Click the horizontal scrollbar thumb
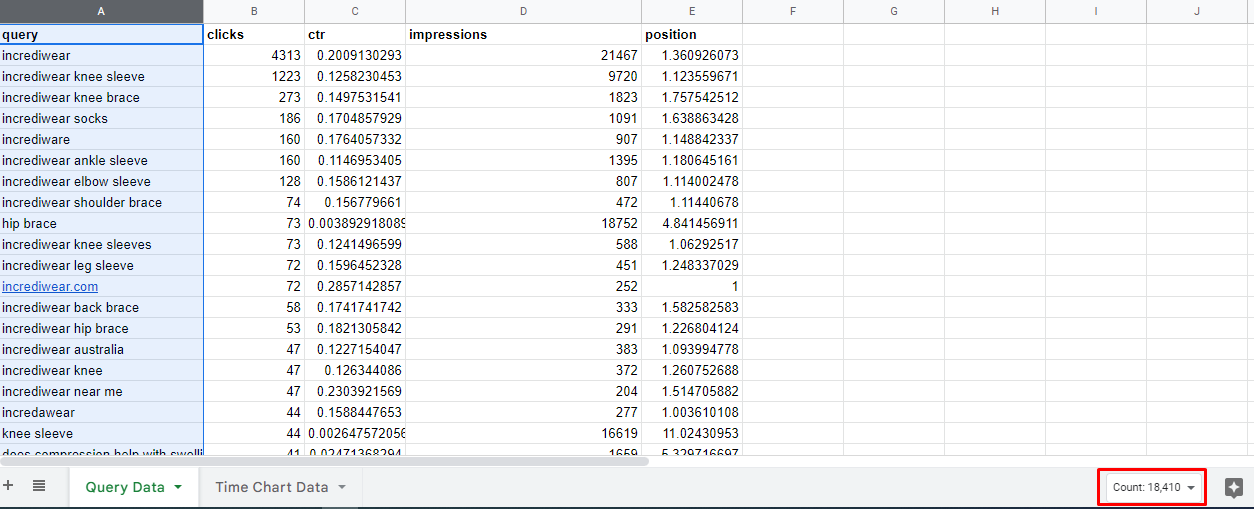Viewport: 1254px width, 509px height. coord(325,461)
